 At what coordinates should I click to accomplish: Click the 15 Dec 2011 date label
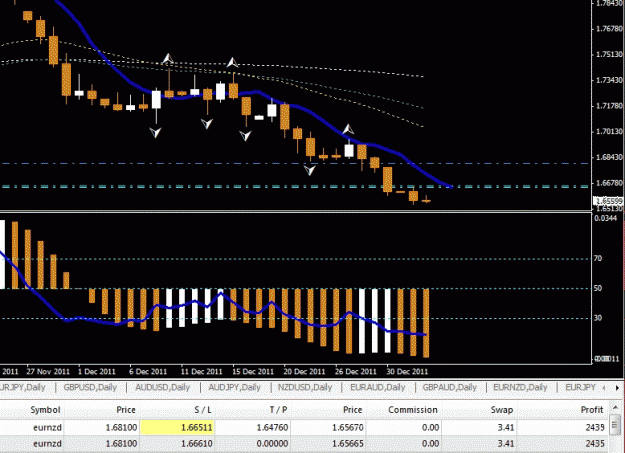coord(253,372)
